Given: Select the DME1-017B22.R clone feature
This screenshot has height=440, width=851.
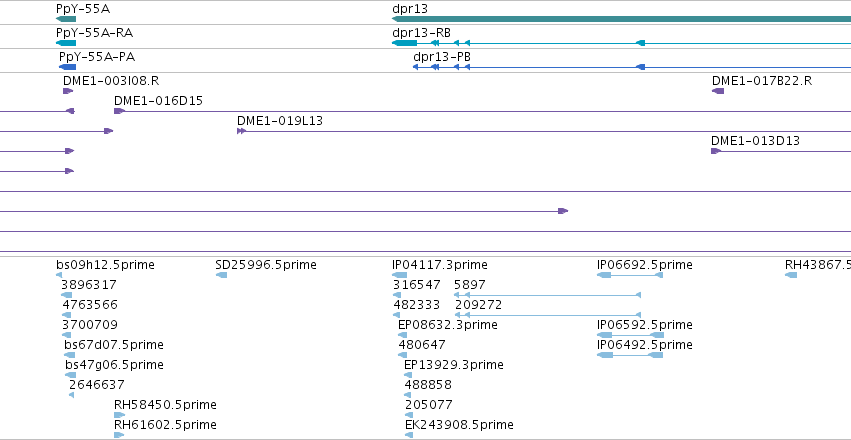Looking at the screenshot, I should coord(717,91).
